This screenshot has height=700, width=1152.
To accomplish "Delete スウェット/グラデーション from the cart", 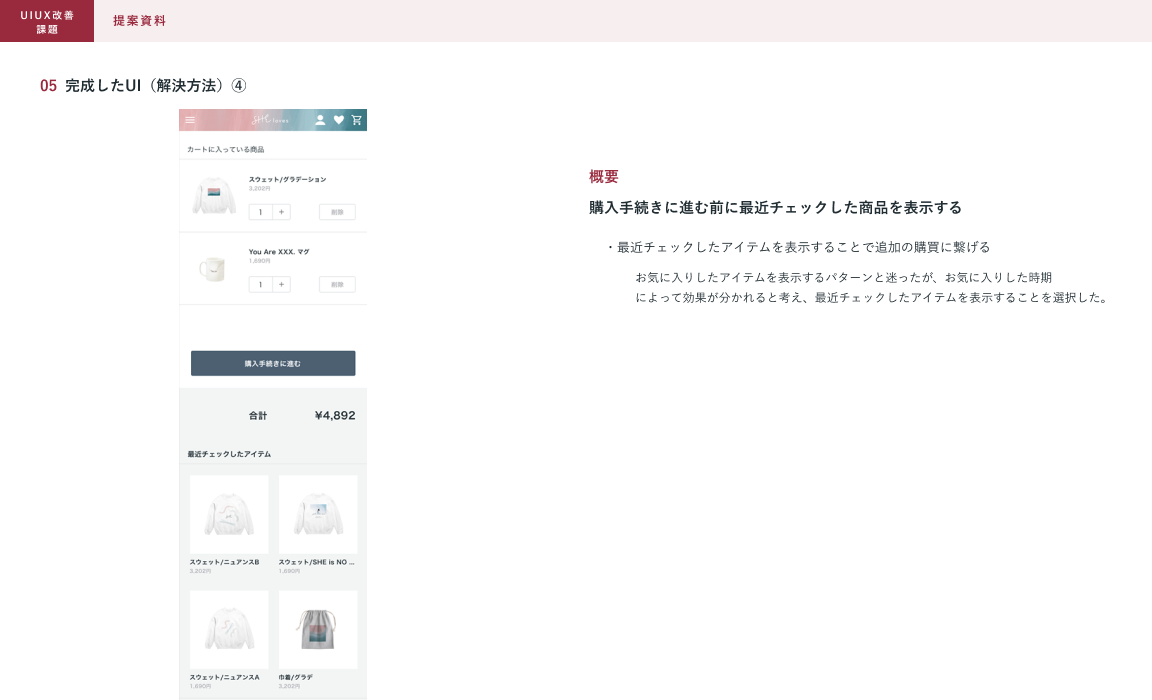I will [x=337, y=212].
